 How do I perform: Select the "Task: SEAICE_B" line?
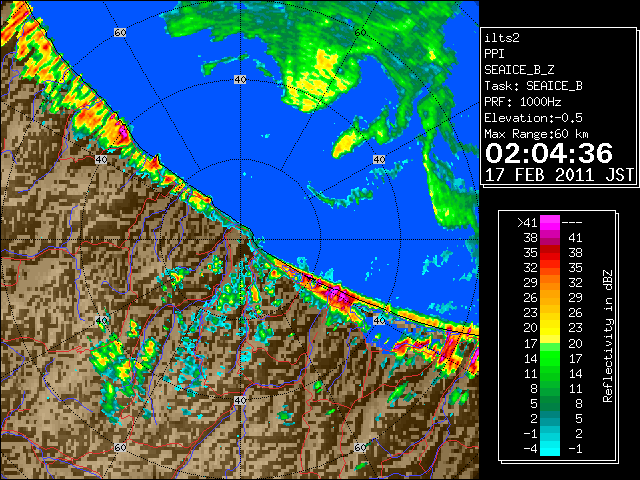point(533,86)
